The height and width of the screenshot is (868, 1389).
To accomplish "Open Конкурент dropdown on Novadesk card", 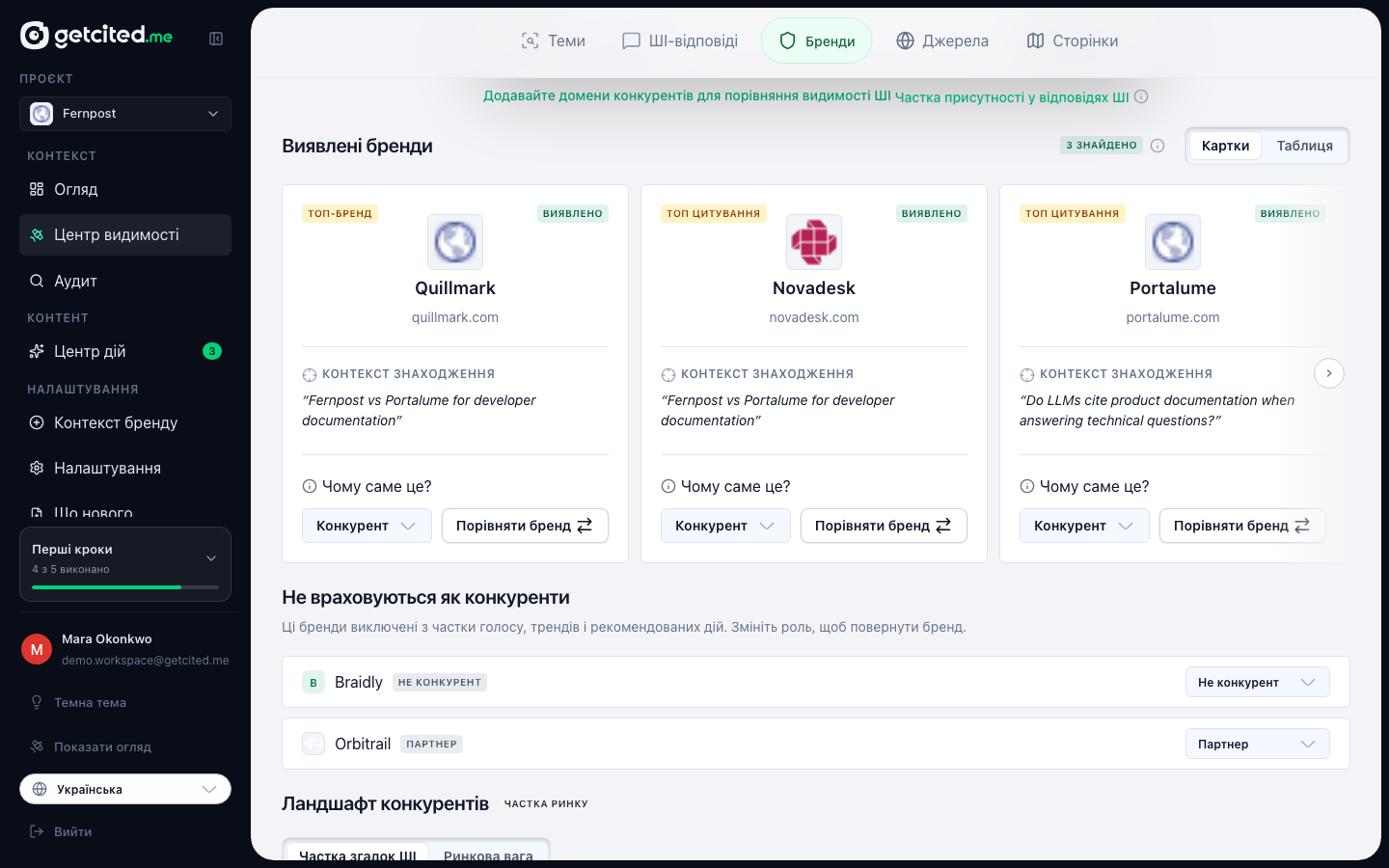I will [725, 526].
